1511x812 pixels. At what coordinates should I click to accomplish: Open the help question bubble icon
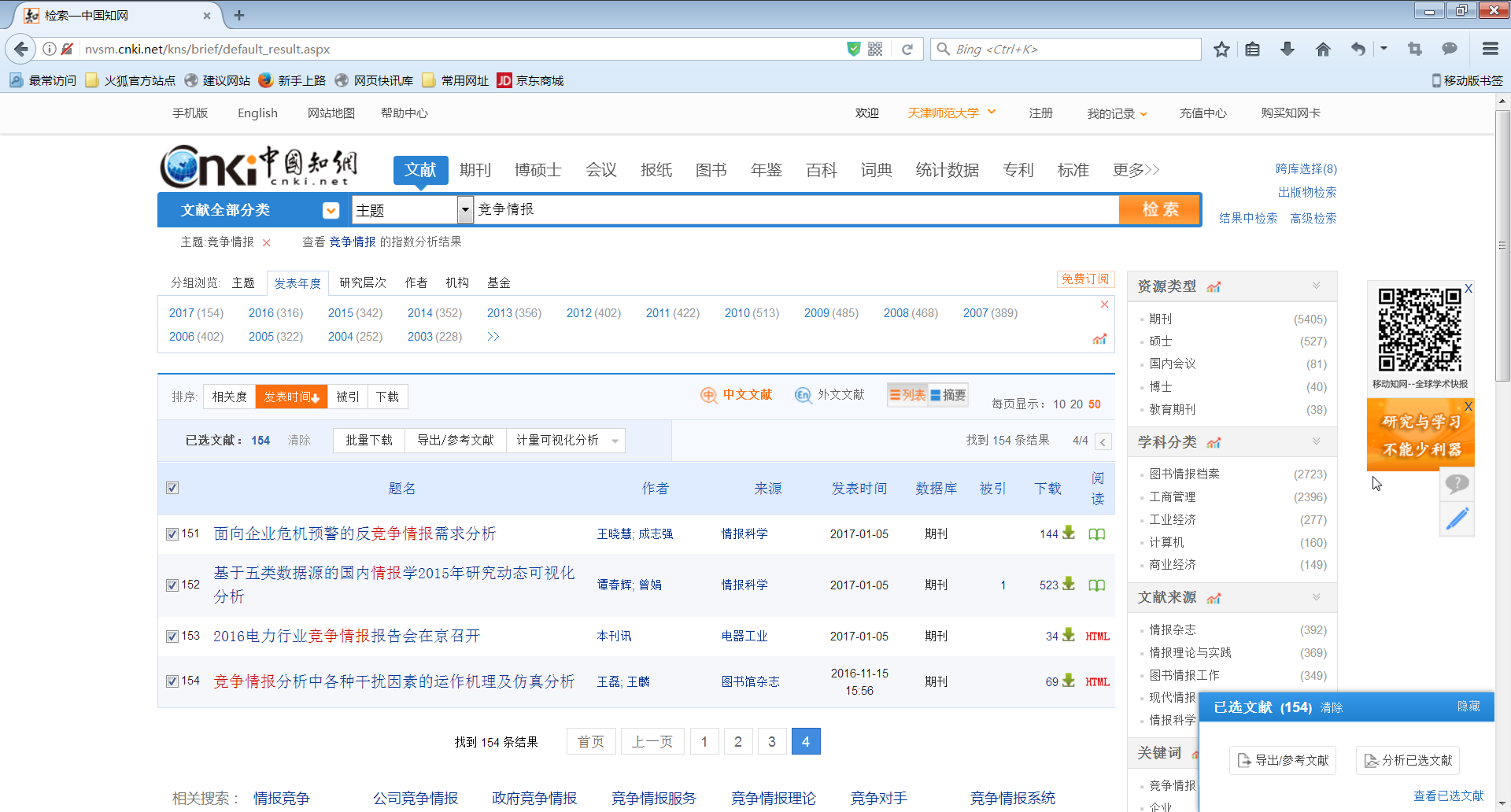coord(1457,483)
